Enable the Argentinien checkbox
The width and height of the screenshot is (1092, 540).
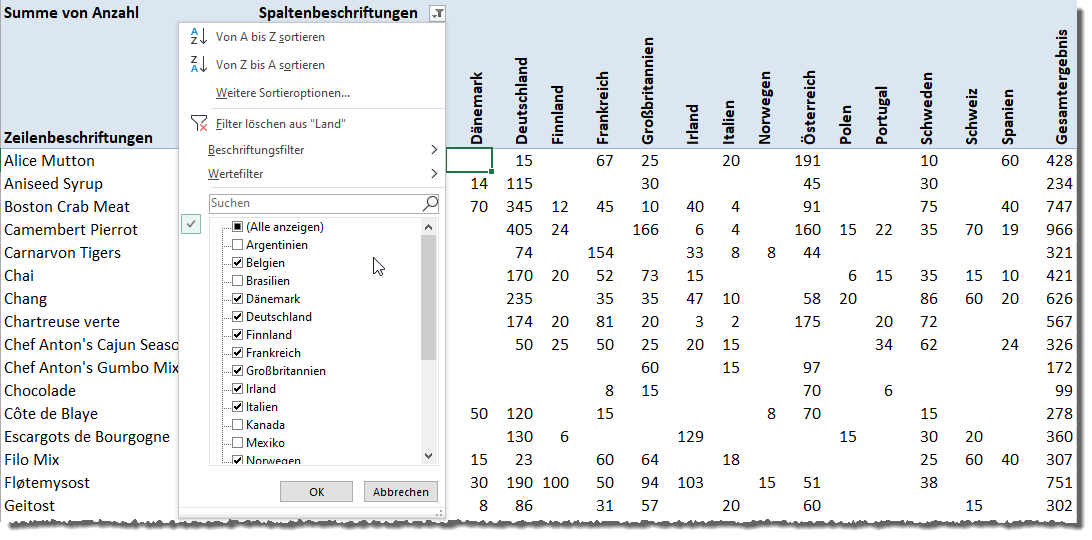coord(237,245)
